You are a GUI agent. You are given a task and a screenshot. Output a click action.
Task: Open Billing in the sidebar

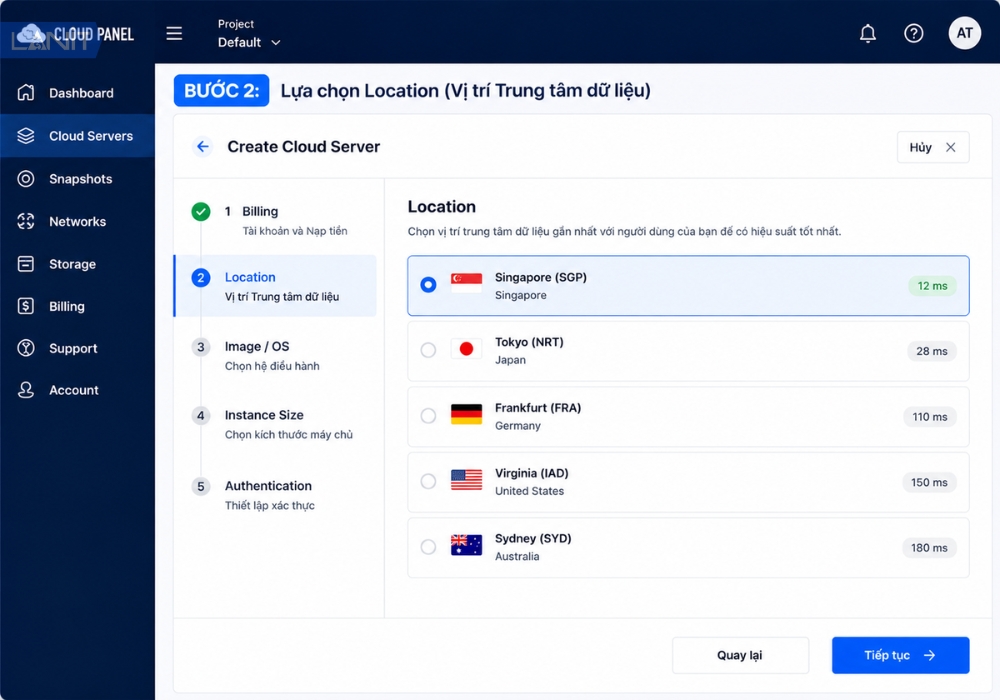coord(77,306)
